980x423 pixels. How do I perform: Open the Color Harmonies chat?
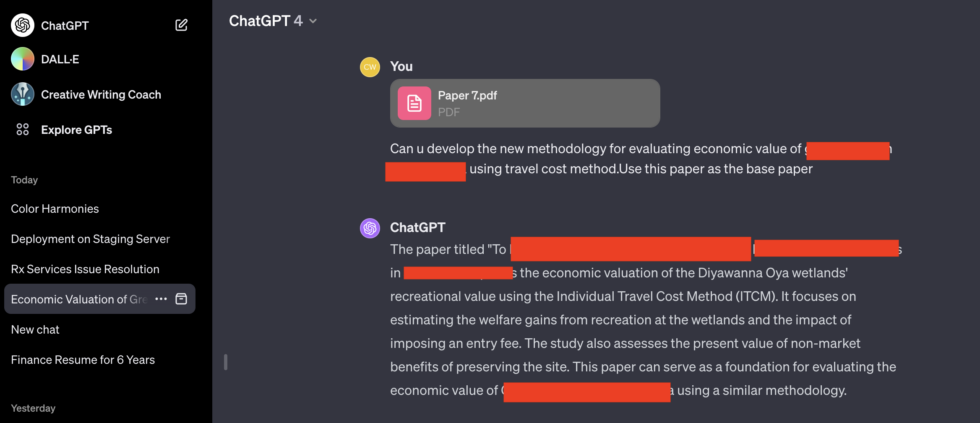[x=55, y=209]
